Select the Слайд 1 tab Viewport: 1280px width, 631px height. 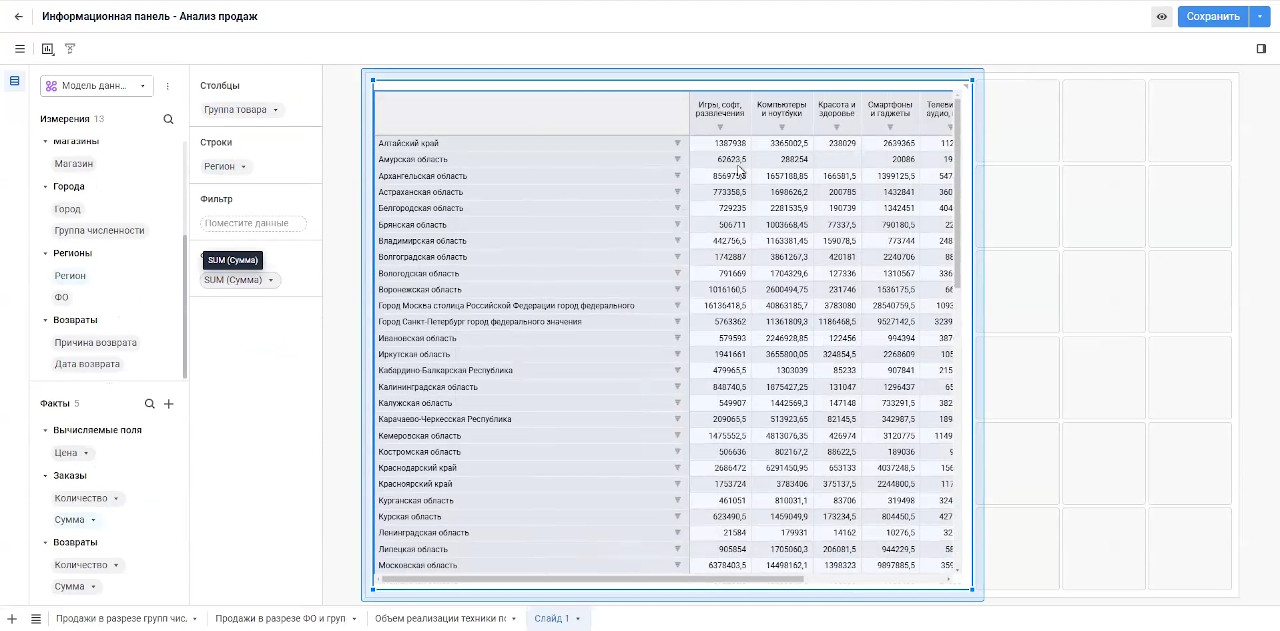point(552,619)
